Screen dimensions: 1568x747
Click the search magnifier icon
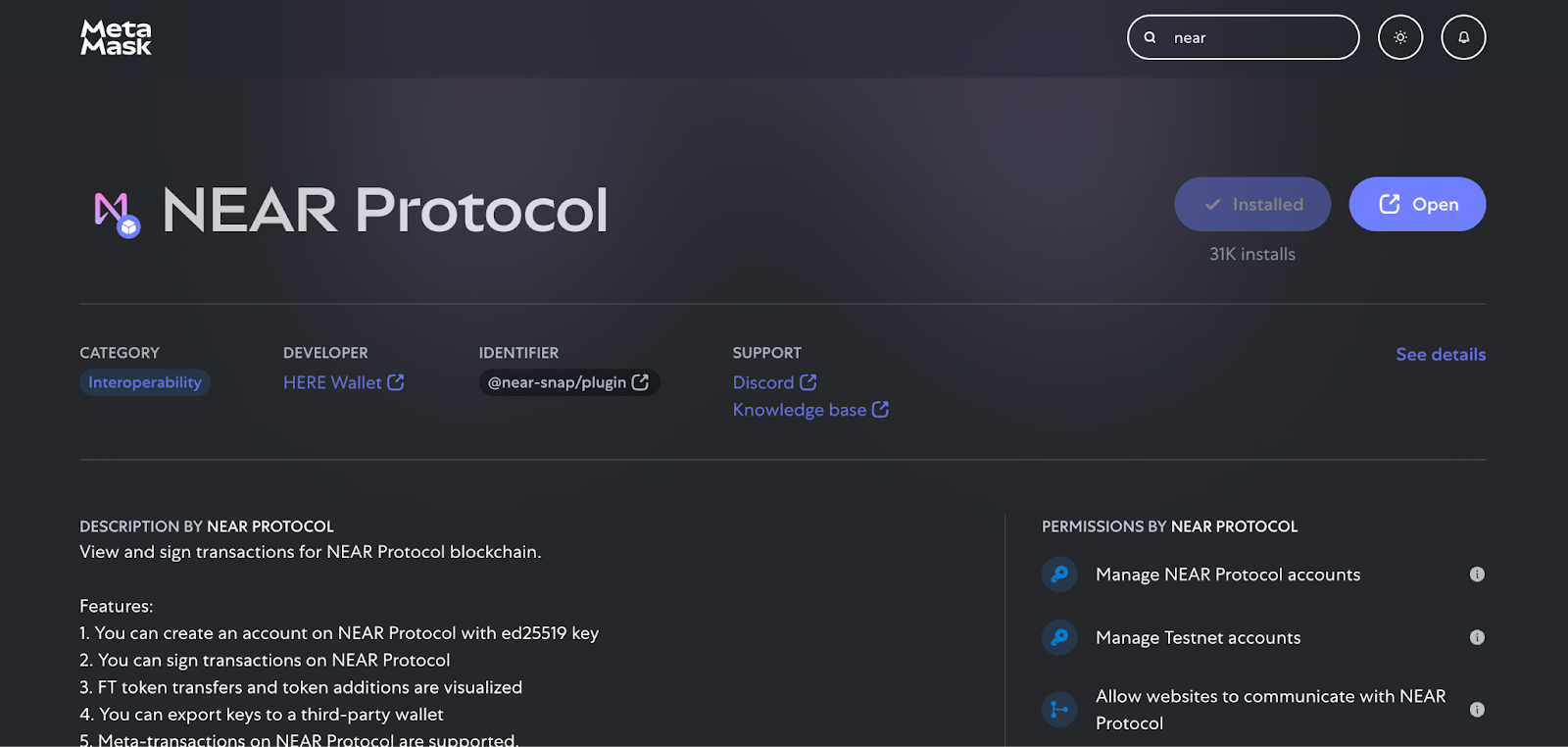tap(1151, 37)
